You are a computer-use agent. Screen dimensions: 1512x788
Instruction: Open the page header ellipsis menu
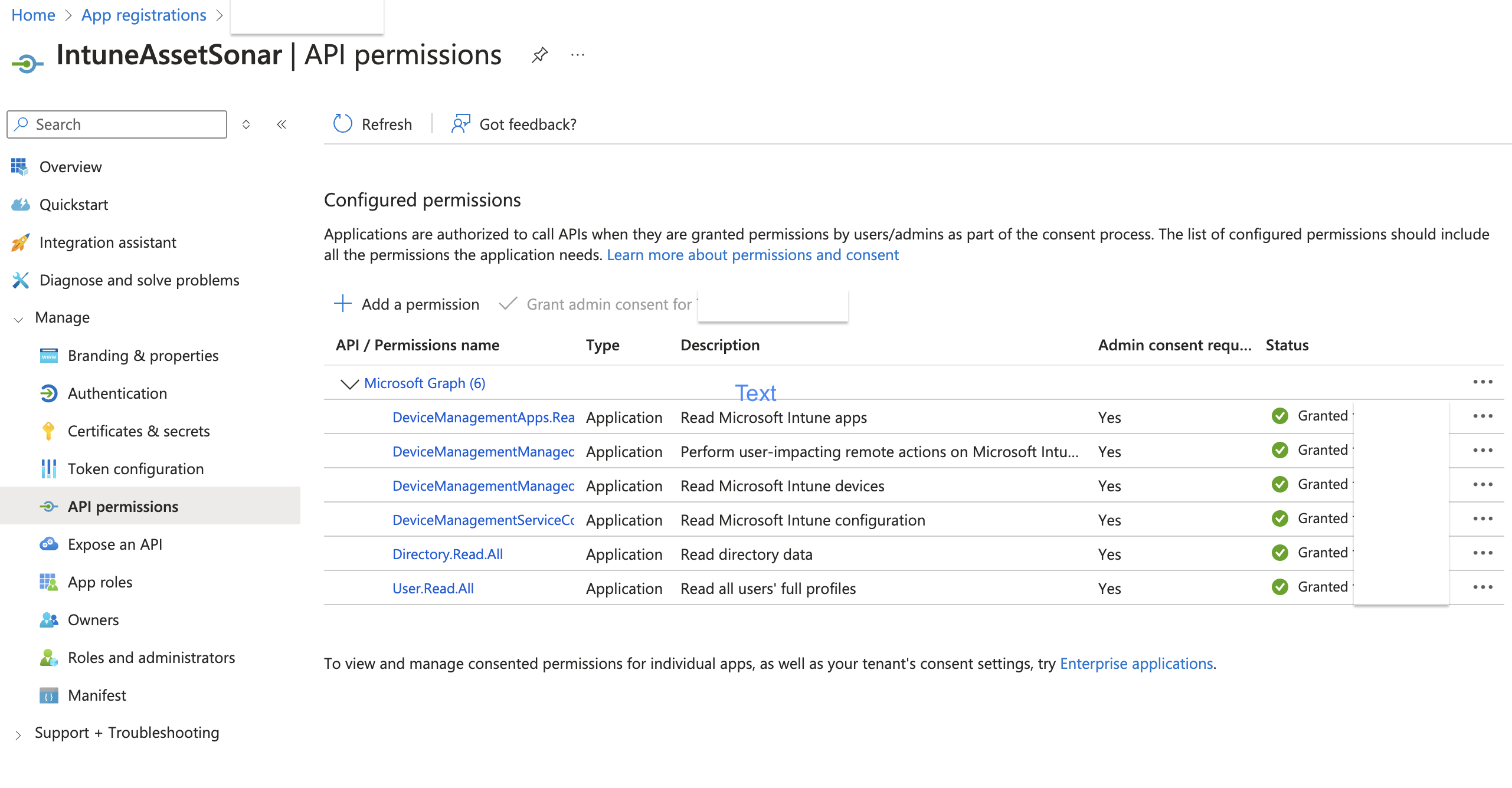coord(578,55)
